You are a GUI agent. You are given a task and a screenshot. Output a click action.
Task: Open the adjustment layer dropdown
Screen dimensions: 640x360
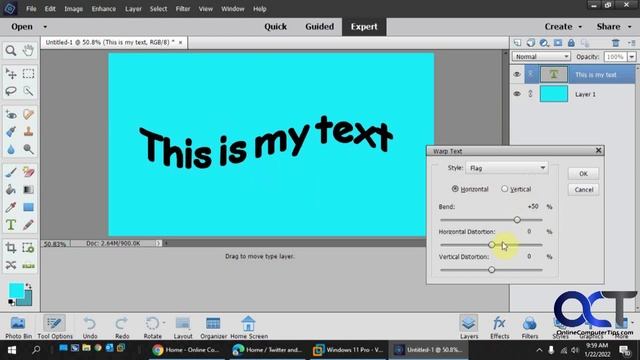544,43
